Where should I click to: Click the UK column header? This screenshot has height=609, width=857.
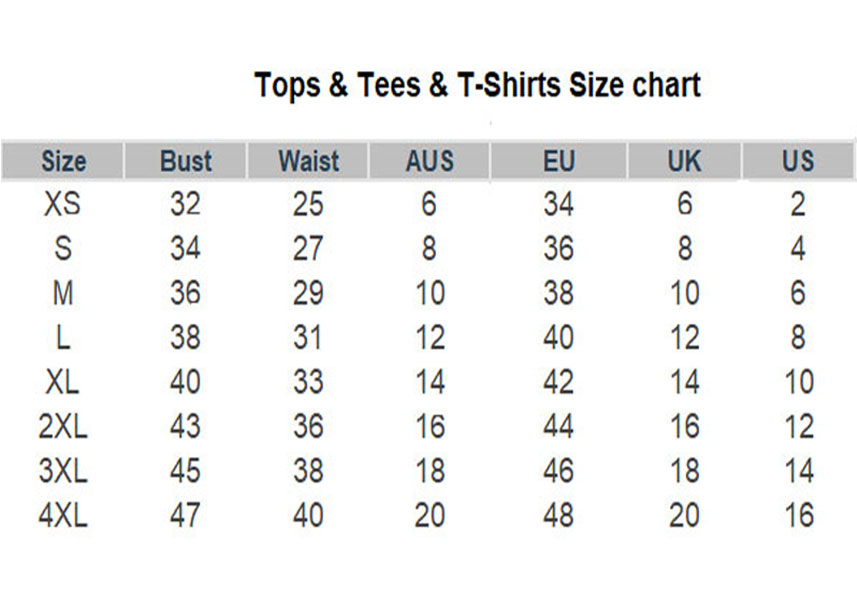pos(684,161)
